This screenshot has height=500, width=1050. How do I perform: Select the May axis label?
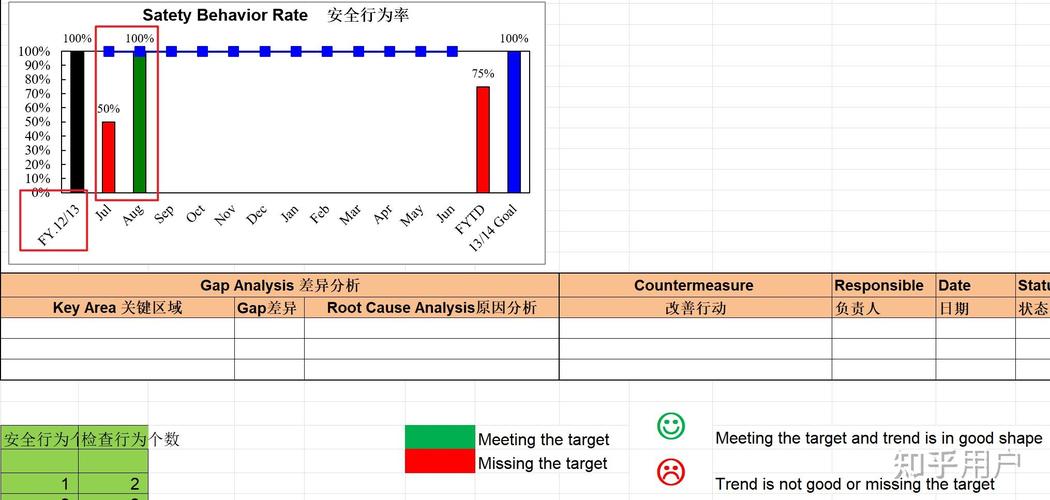(412, 215)
